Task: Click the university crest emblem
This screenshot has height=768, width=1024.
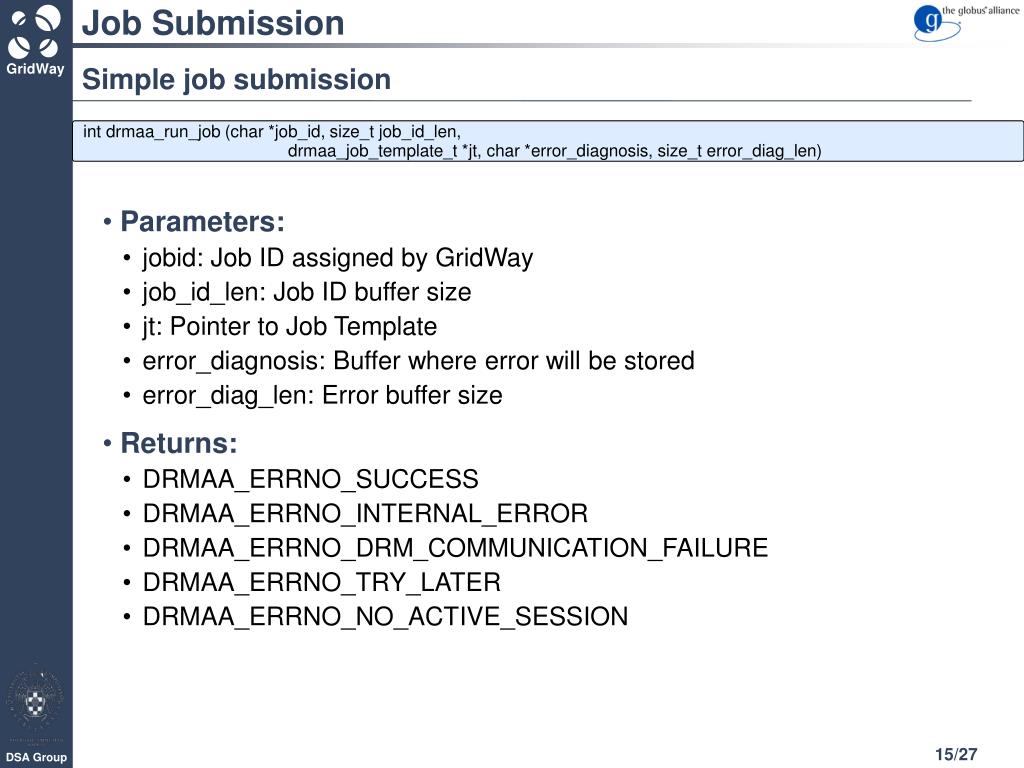Action: tap(35, 700)
